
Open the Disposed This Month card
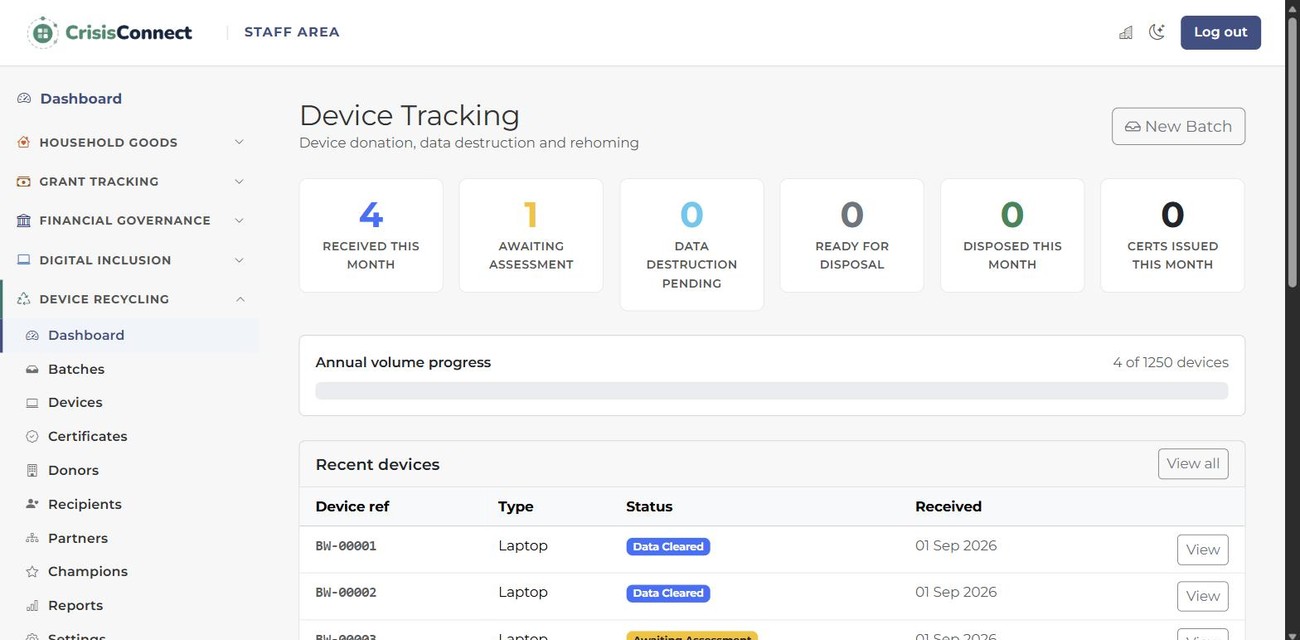tap(1012, 235)
